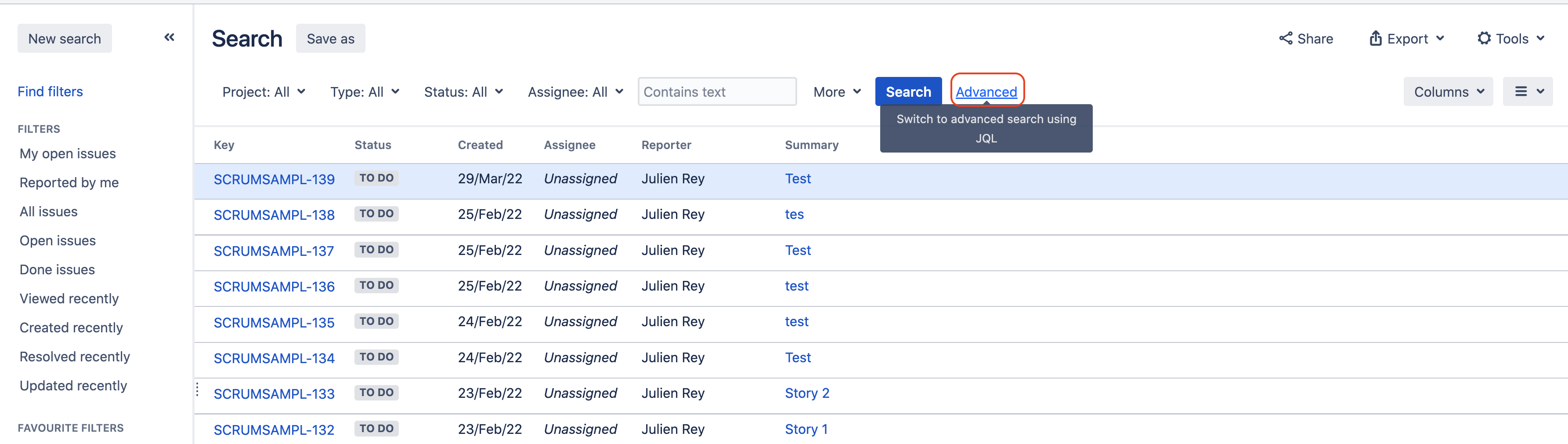Expand the Project: All dropdown

pos(264,92)
